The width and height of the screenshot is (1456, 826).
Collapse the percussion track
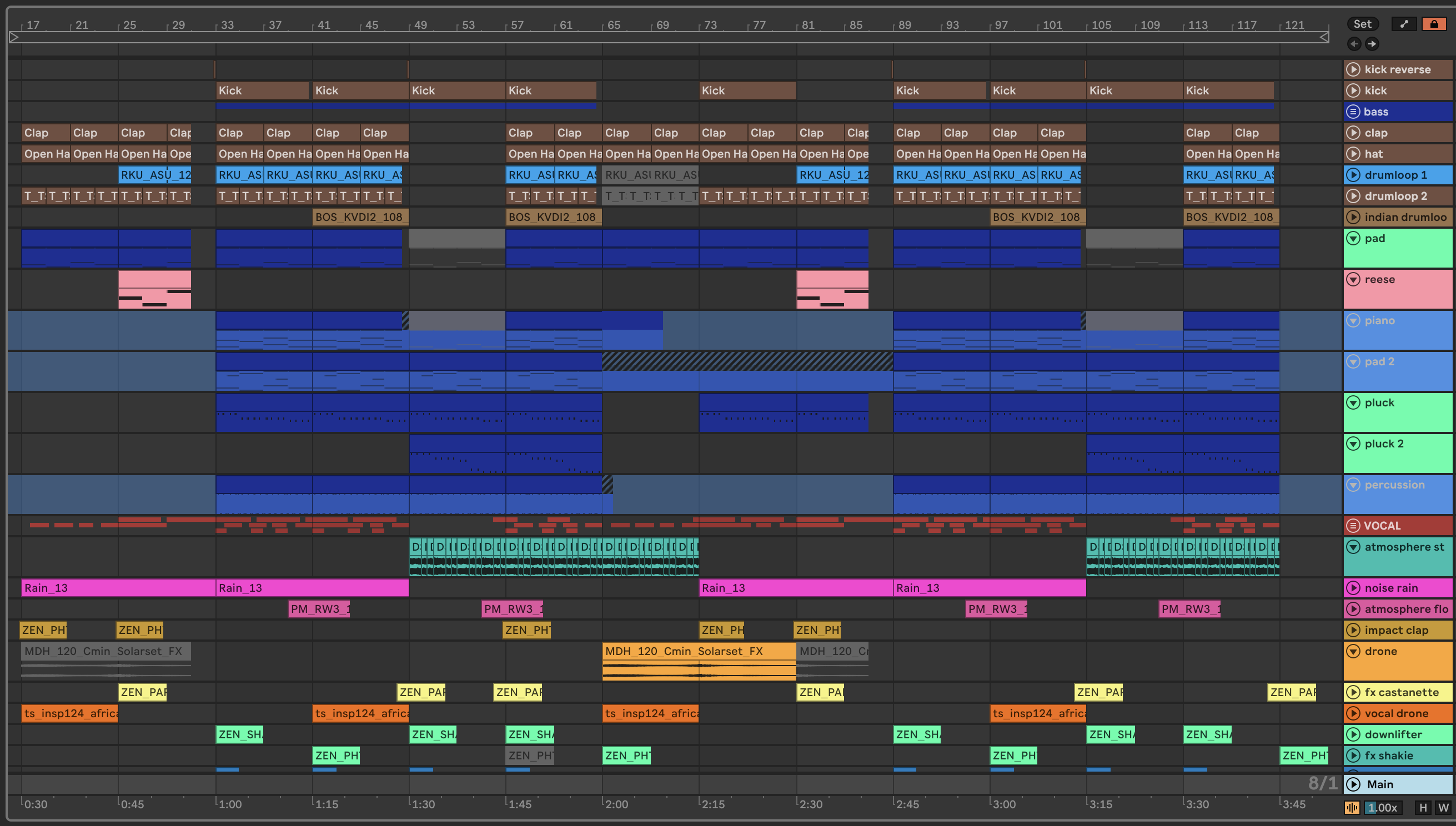(1353, 485)
